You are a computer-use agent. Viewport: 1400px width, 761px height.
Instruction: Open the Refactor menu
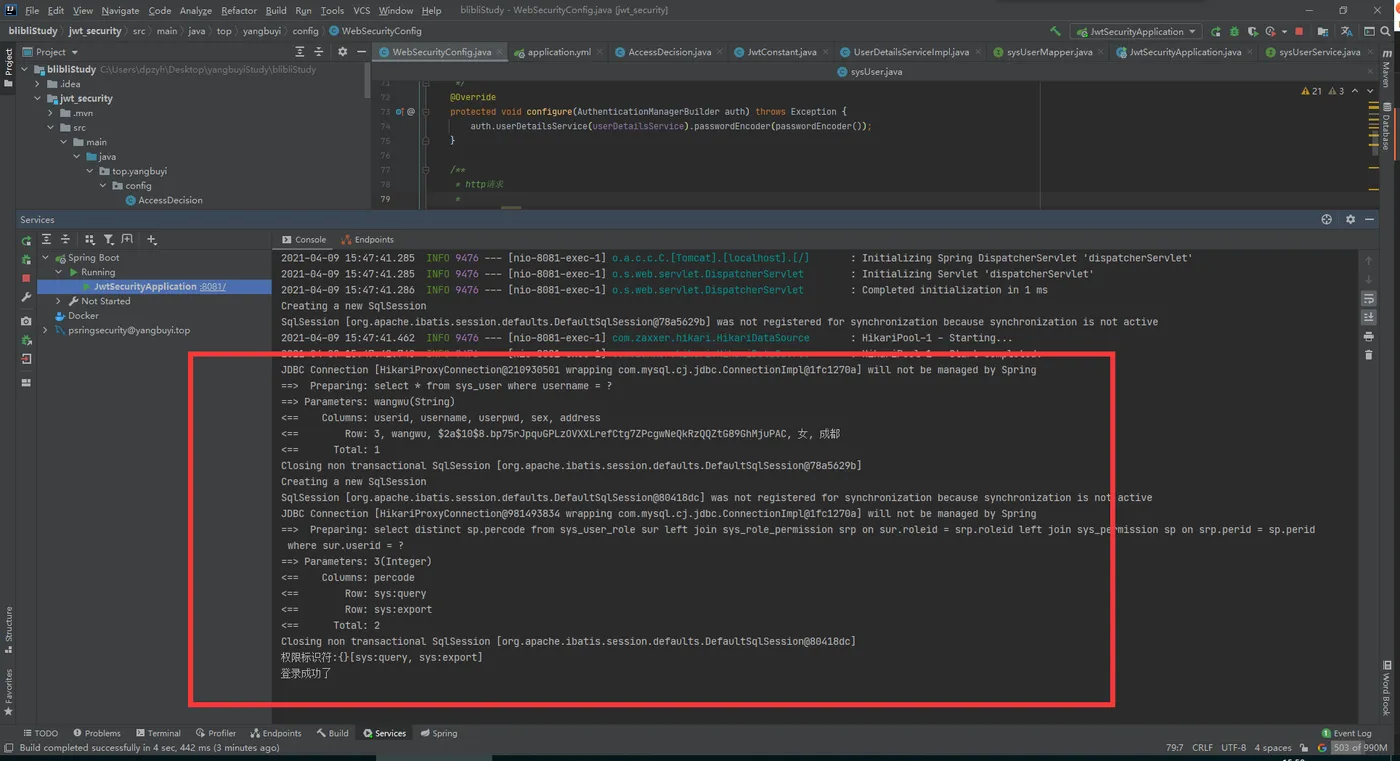[239, 10]
